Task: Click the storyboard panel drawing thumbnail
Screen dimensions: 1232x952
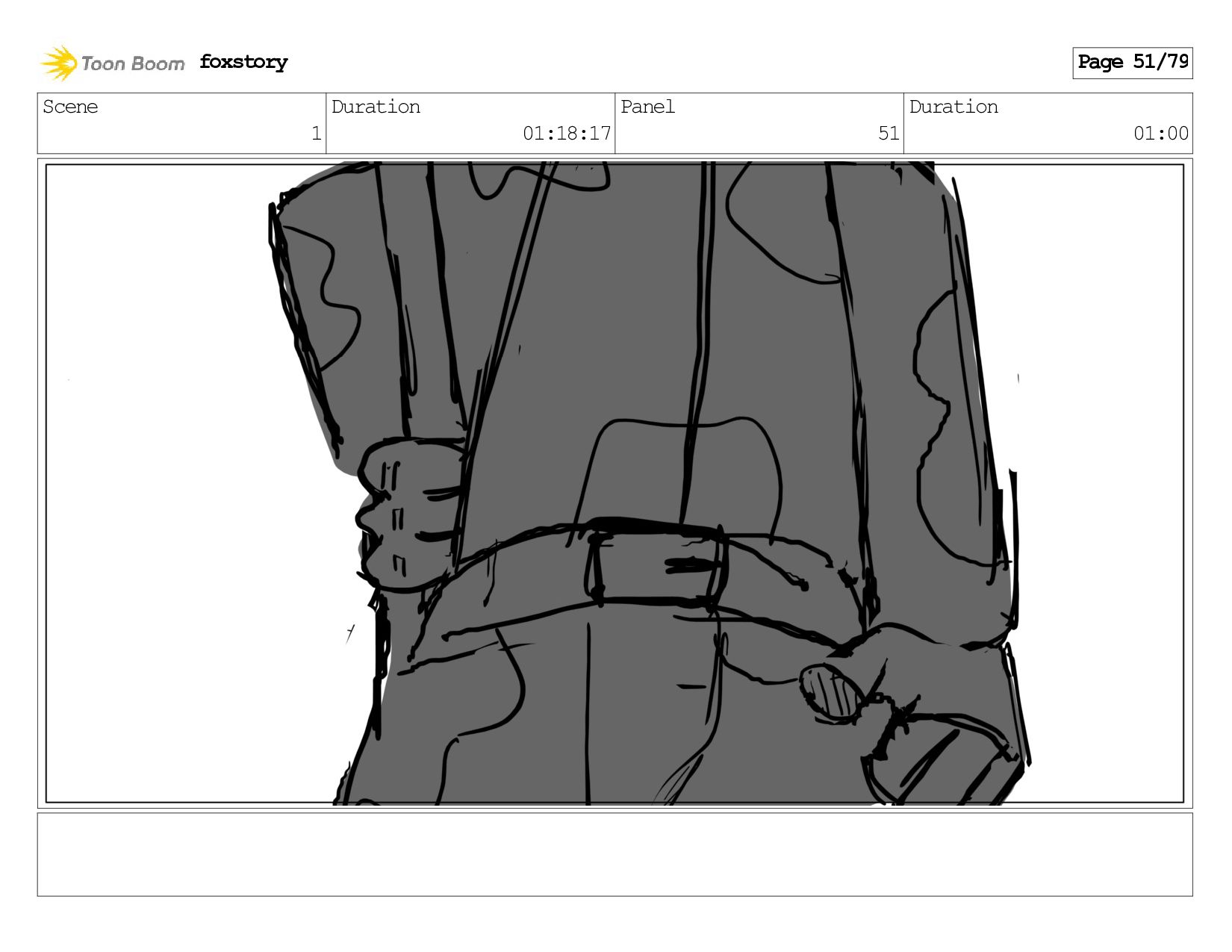Action: pyautogui.click(x=615, y=483)
